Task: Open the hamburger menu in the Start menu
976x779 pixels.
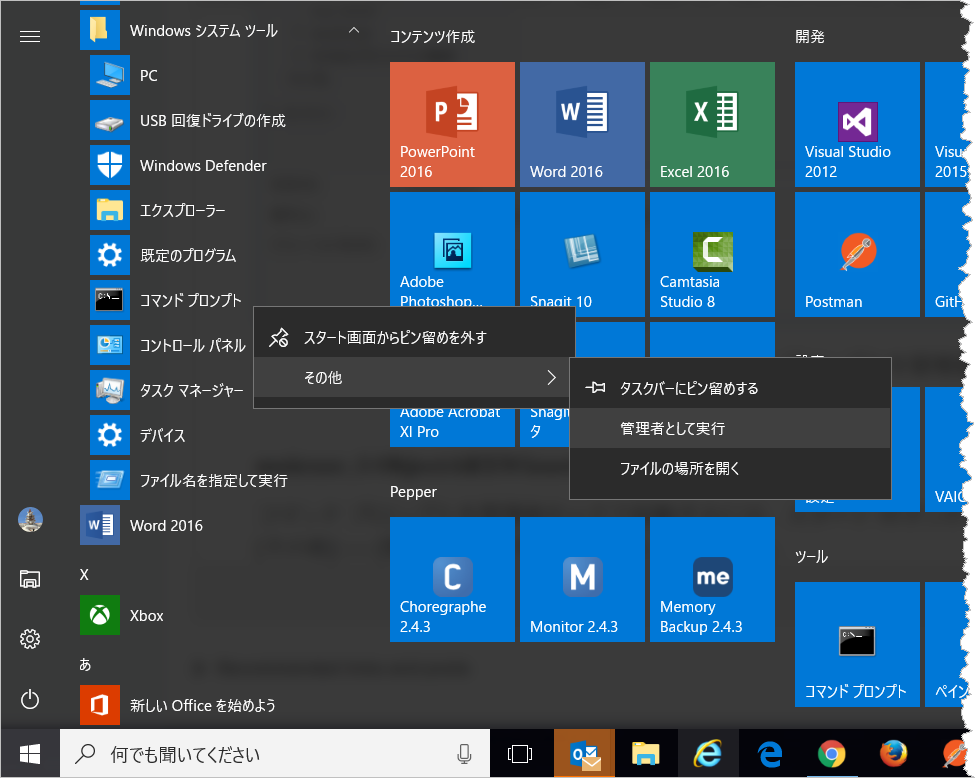Action: tap(30, 37)
